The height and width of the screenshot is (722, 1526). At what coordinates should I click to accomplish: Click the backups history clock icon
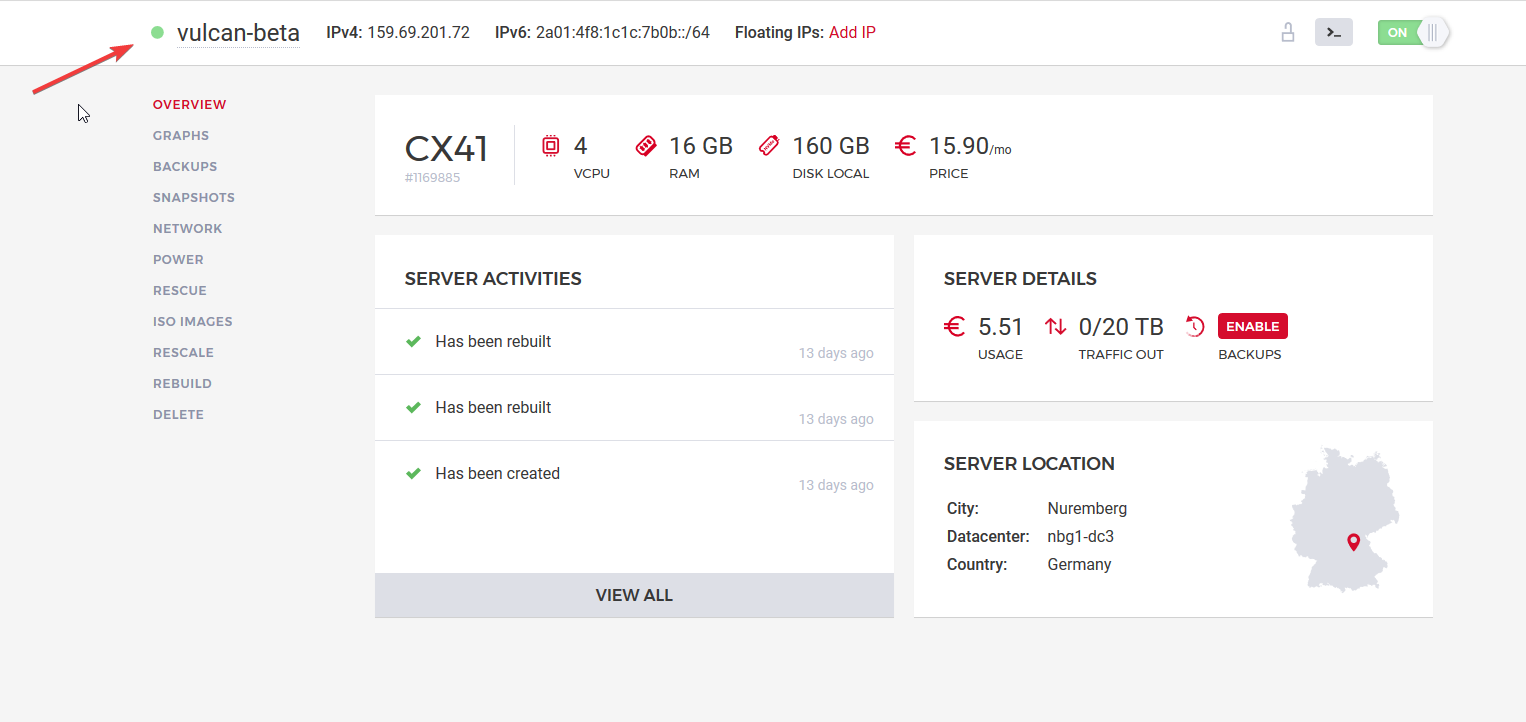(1195, 326)
